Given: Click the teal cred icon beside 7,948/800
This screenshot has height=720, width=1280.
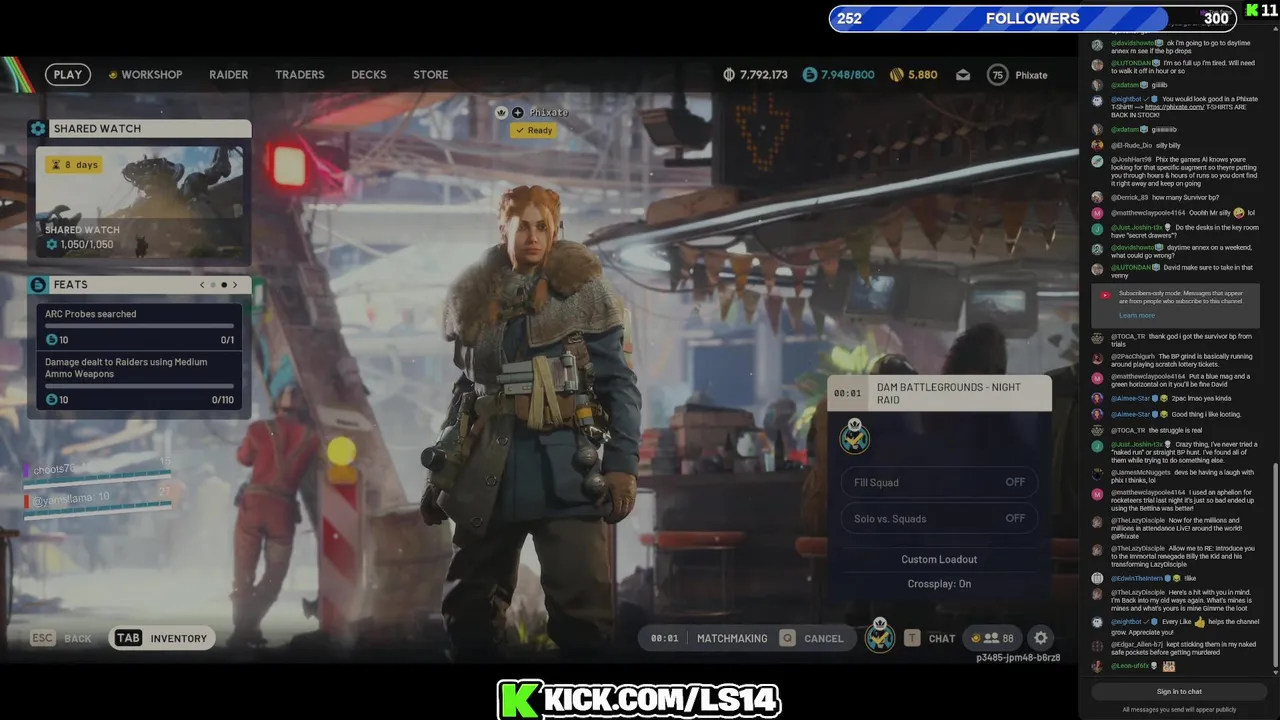Looking at the screenshot, I should [810, 75].
